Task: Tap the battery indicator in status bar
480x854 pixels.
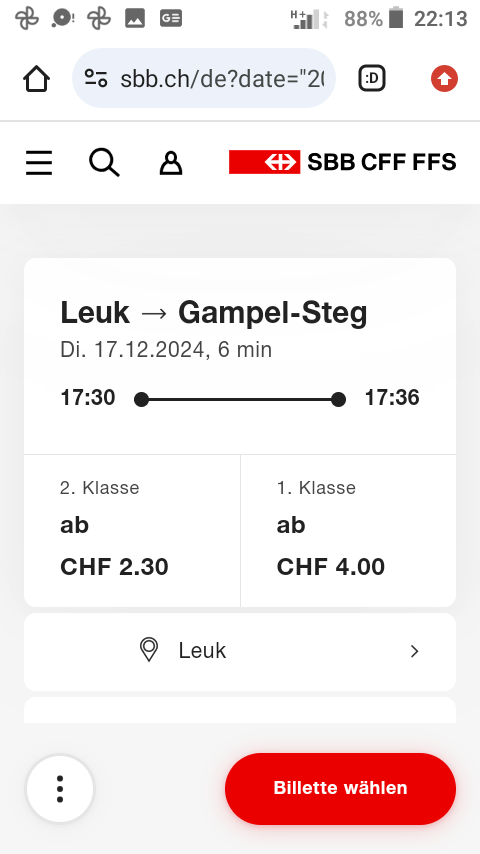Action: 396,18
